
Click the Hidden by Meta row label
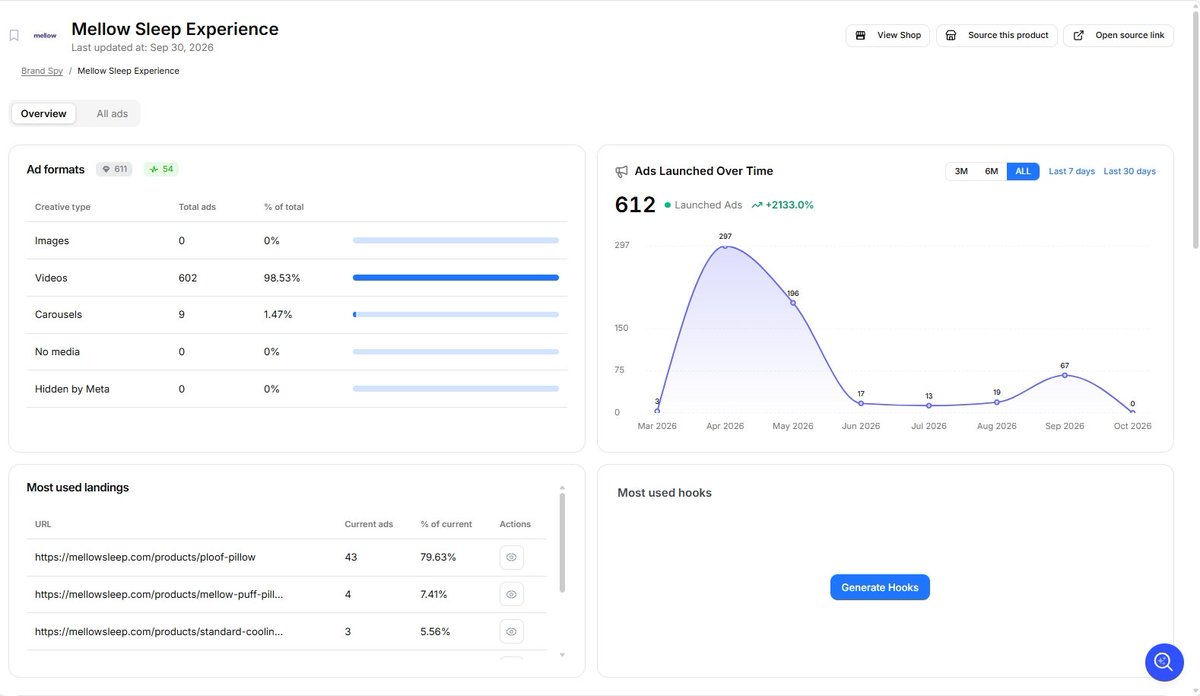click(72, 389)
